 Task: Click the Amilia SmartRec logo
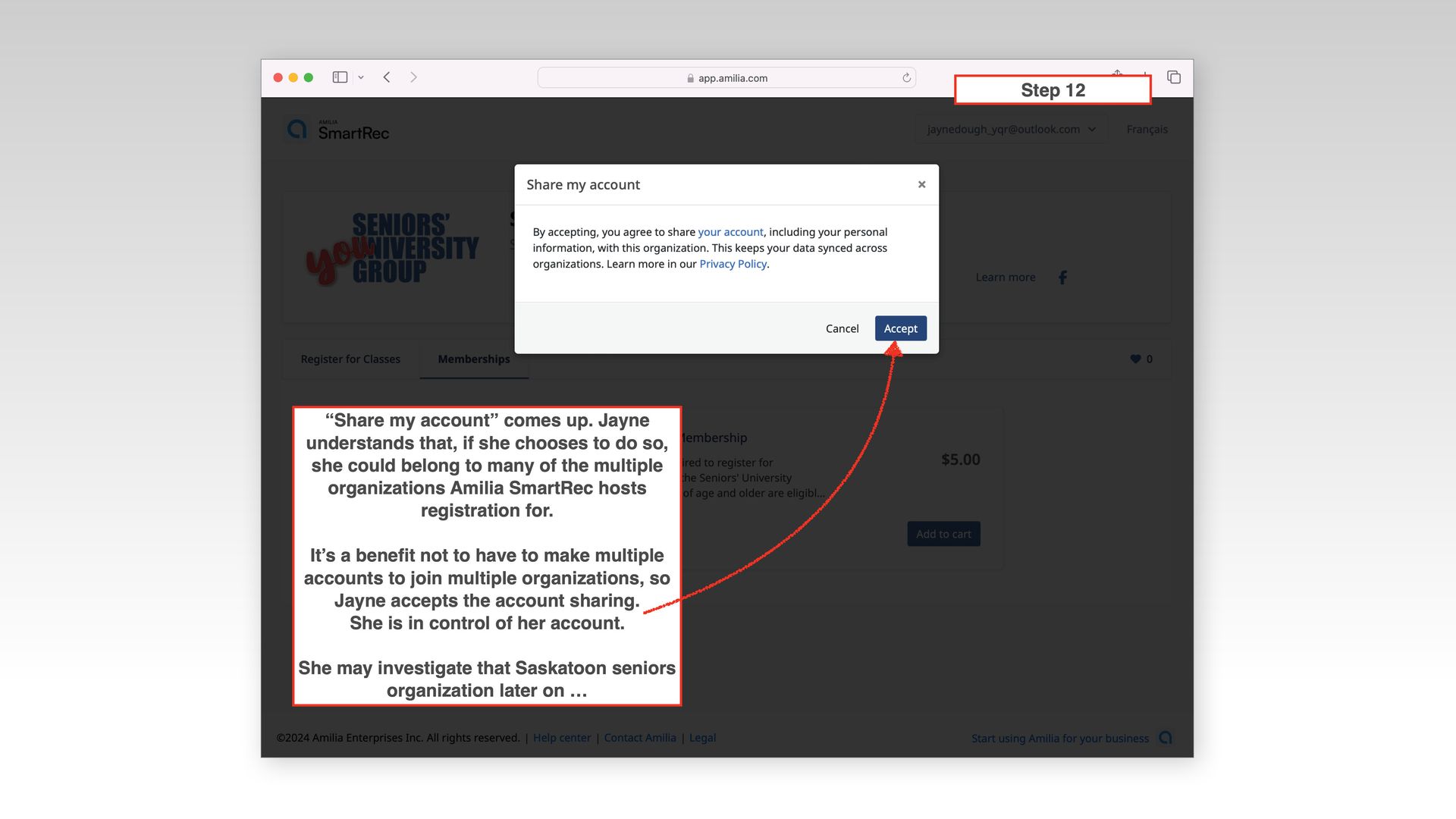tap(337, 130)
